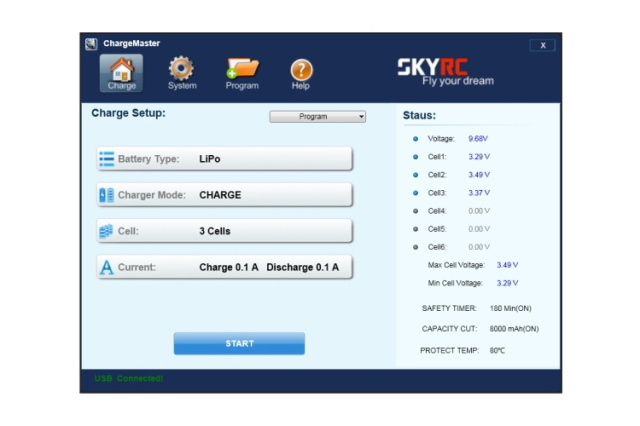Image resolution: width=640 pixels, height=426 pixels.
Task: Click the Current letter A icon
Action: point(106,267)
